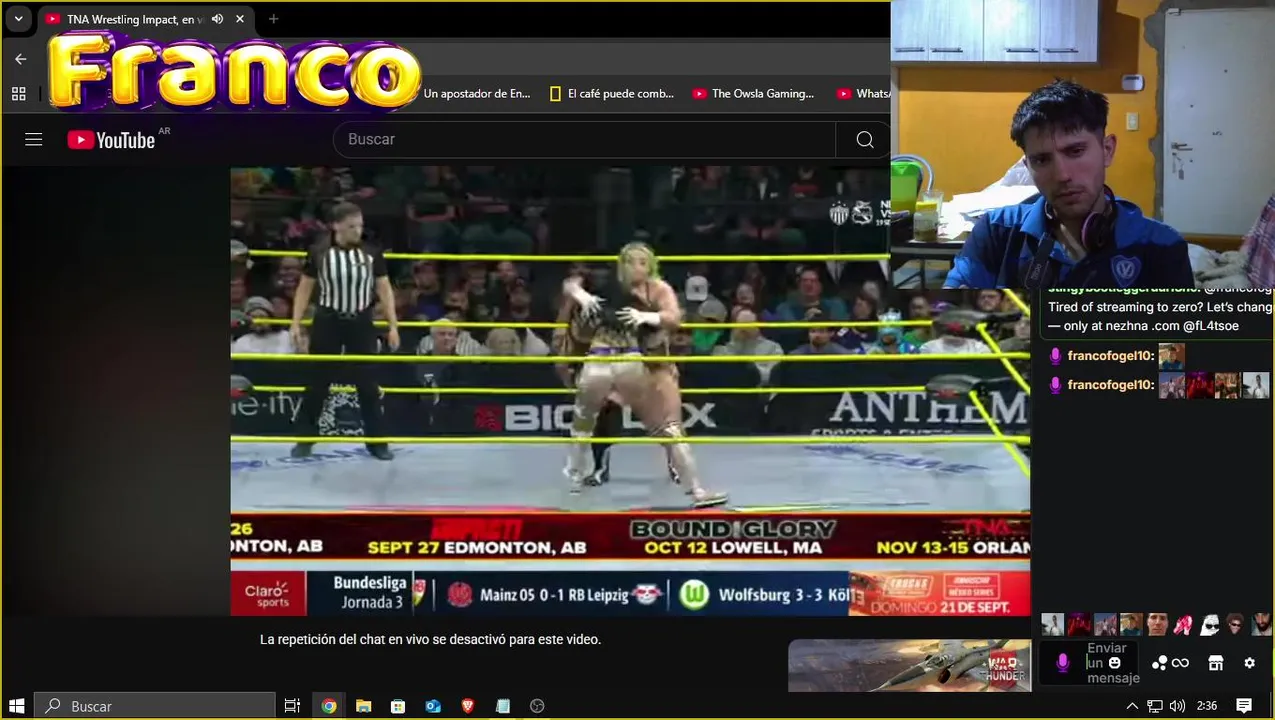
Task: Open the Windows notification center
Action: (x=1244, y=706)
